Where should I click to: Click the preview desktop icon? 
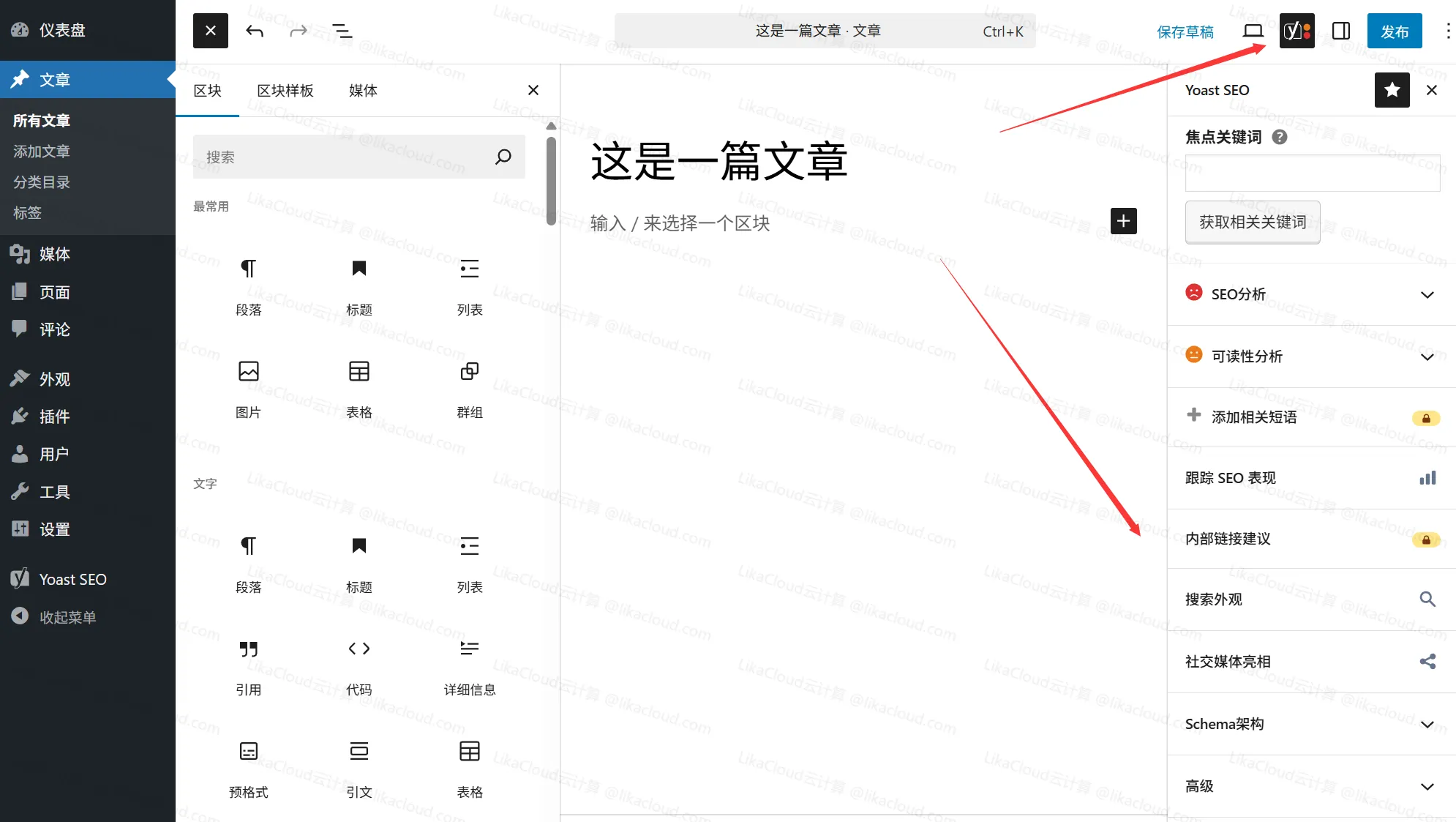click(1253, 31)
